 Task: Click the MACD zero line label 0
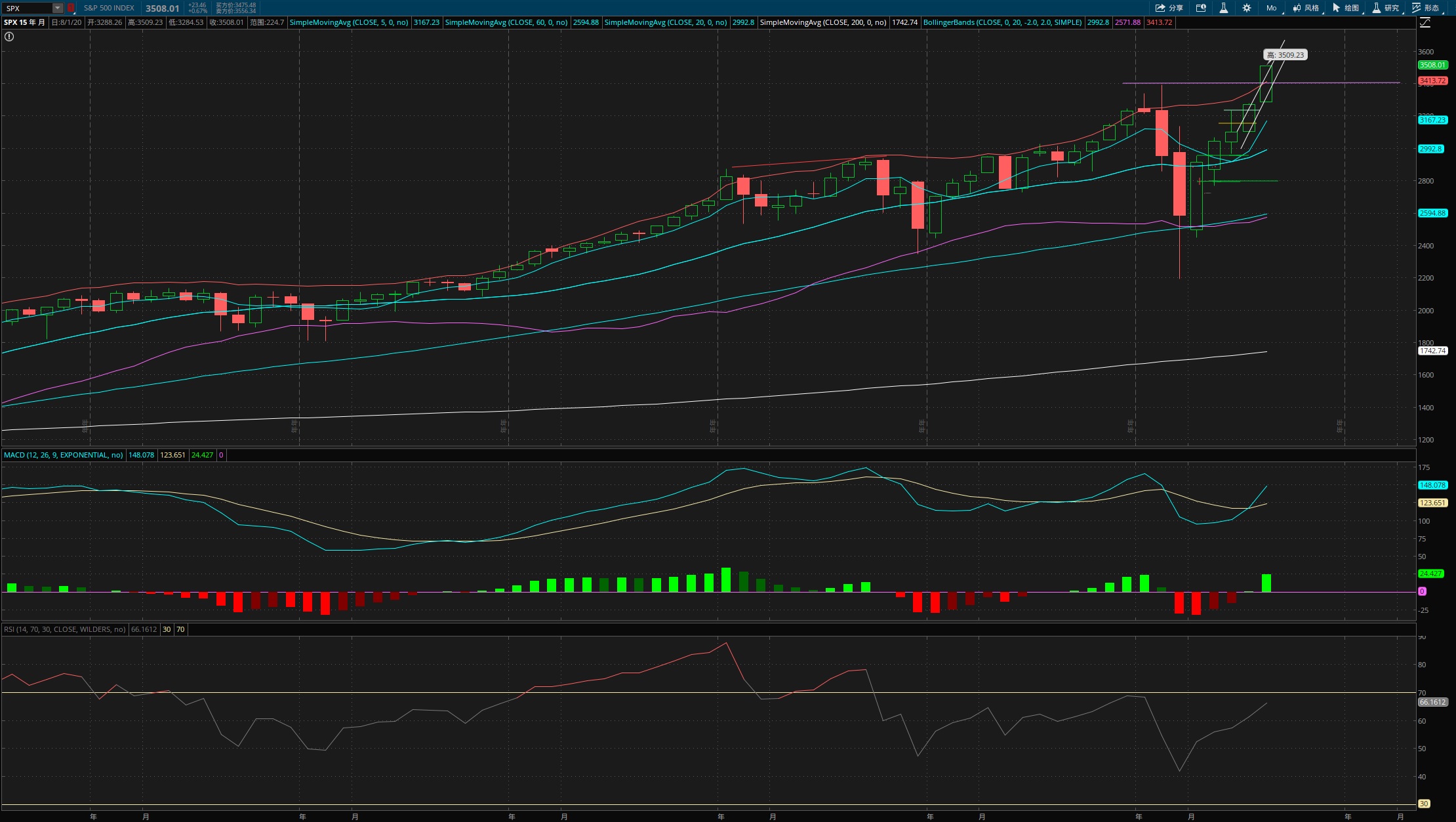point(1422,591)
